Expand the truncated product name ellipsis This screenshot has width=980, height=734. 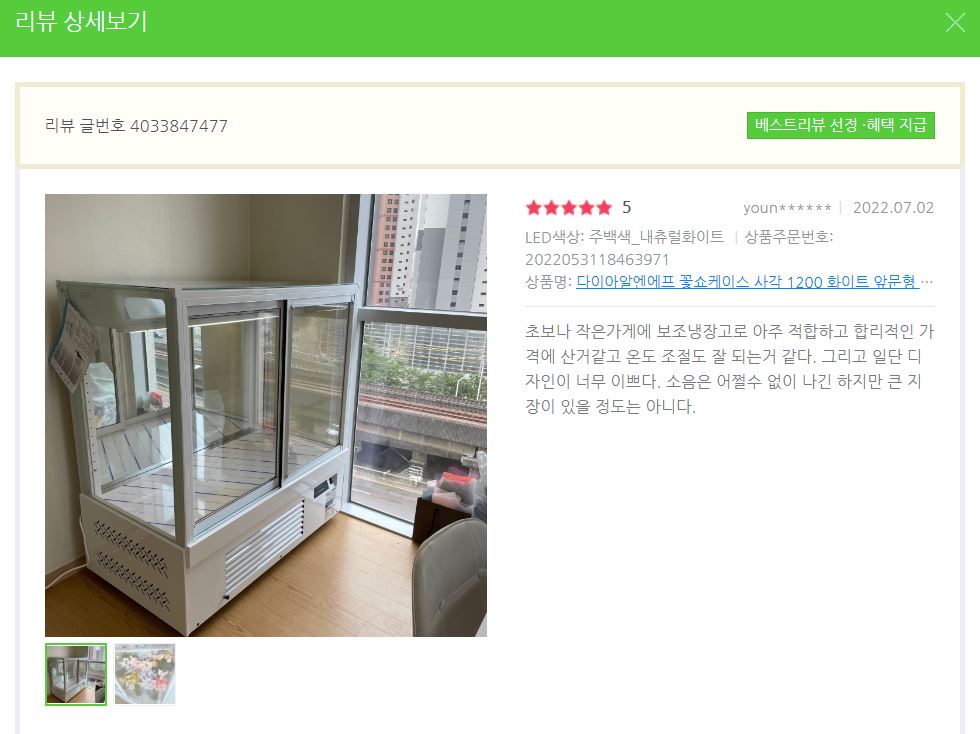928,282
